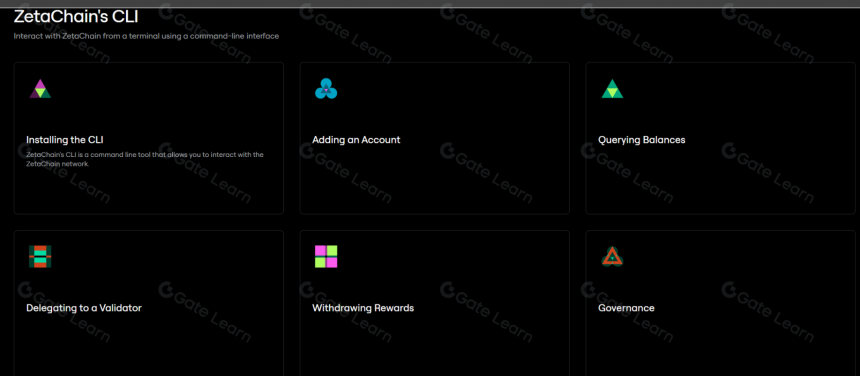The height and width of the screenshot is (376, 860).
Task: Click the Querying Balances triangle icon
Action: [x=612, y=89]
